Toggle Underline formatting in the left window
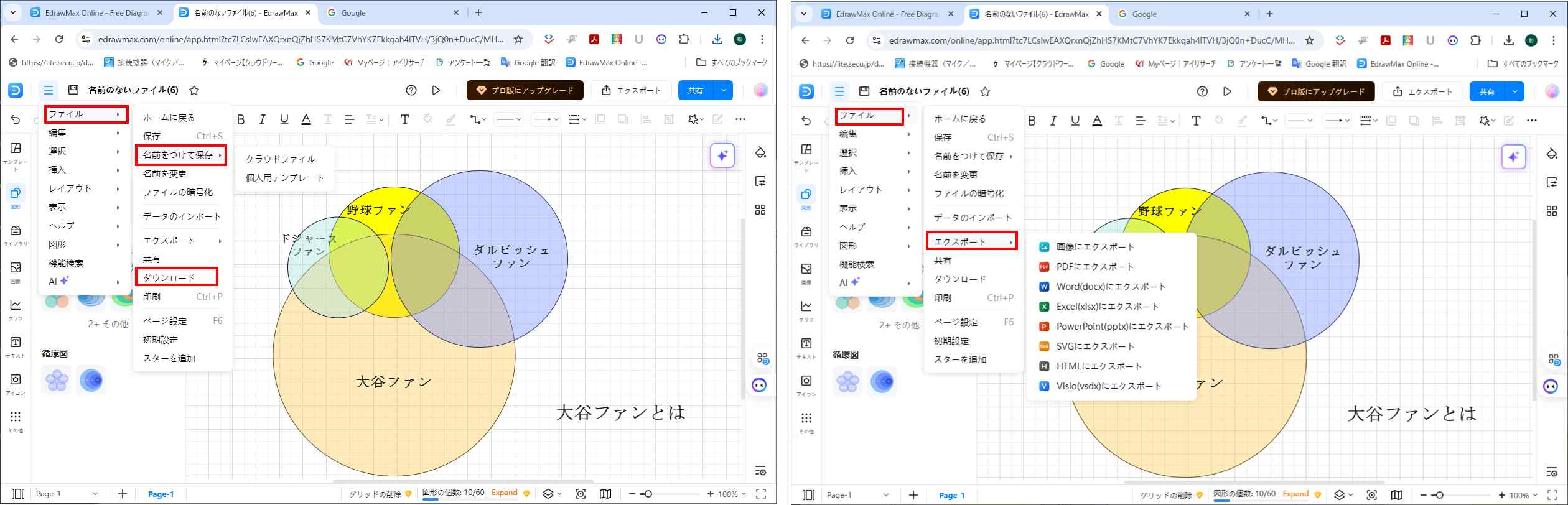1568x505 pixels. (x=284, y=119)
